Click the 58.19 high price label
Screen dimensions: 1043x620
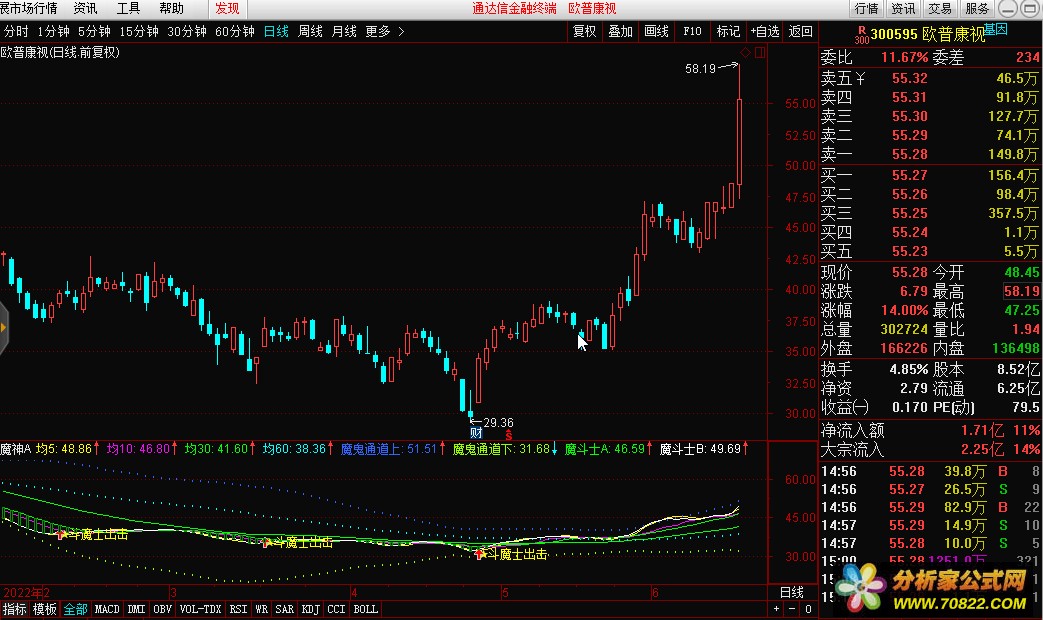coord(700,69)
